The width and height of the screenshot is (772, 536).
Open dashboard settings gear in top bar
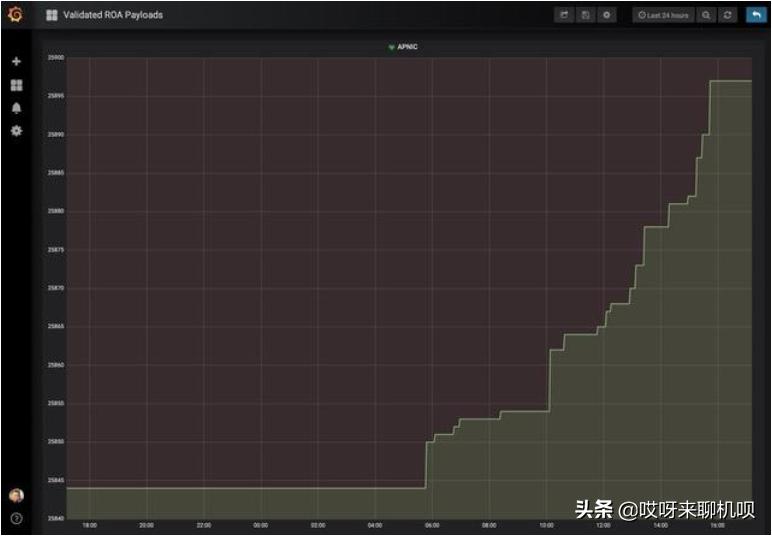pyautogui.click(x=607, y=15)
